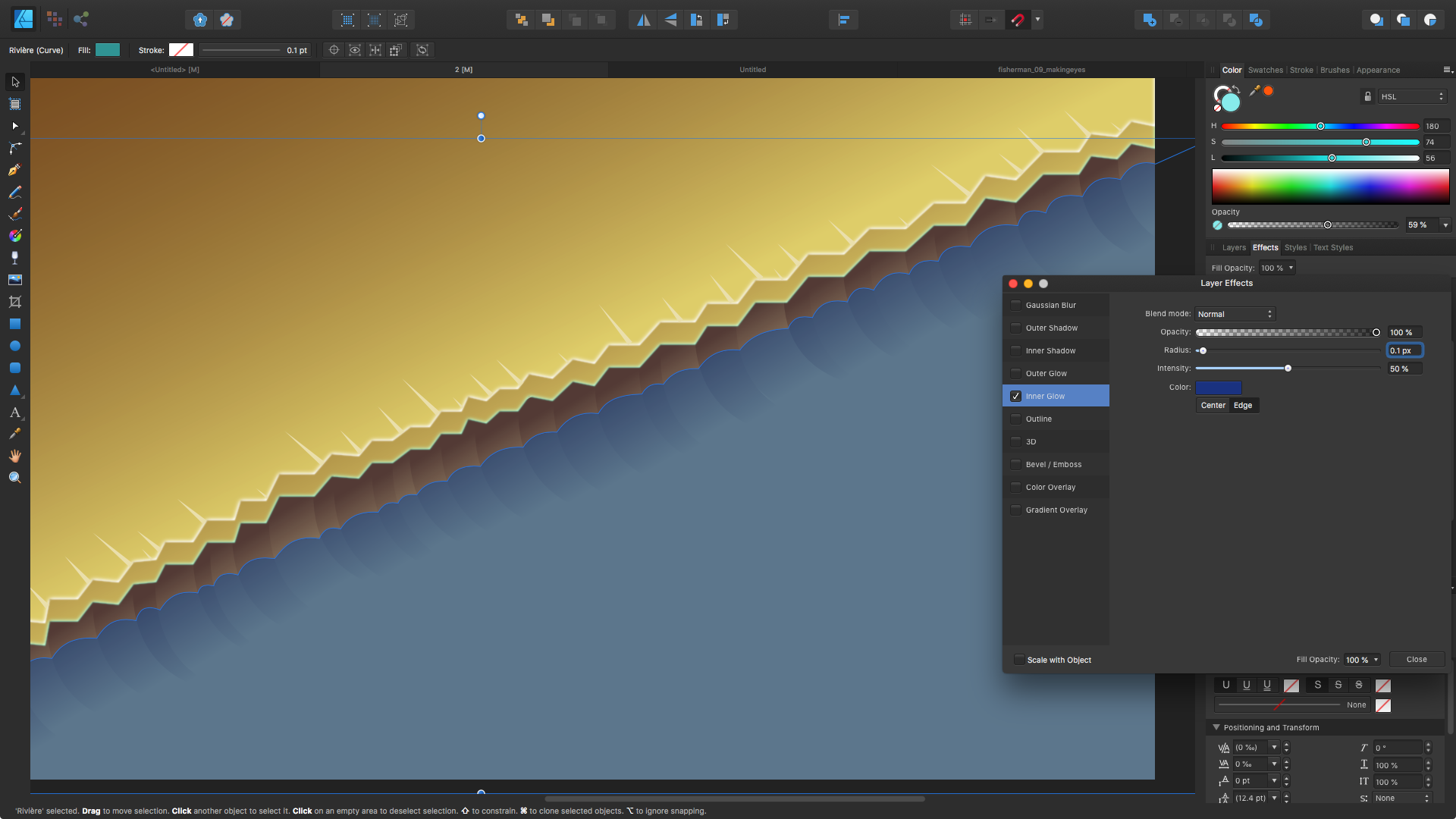Collapse the Positioning and Transform section
This screenshot has width=1456, height=819.
[x=1216, y=727]
